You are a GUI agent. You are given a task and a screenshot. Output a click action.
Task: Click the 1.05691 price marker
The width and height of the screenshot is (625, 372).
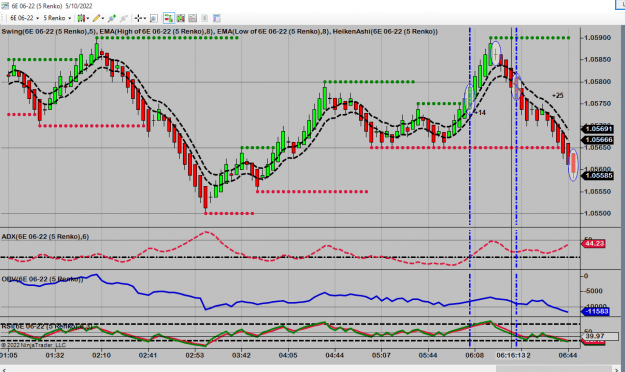click(597, 129)
